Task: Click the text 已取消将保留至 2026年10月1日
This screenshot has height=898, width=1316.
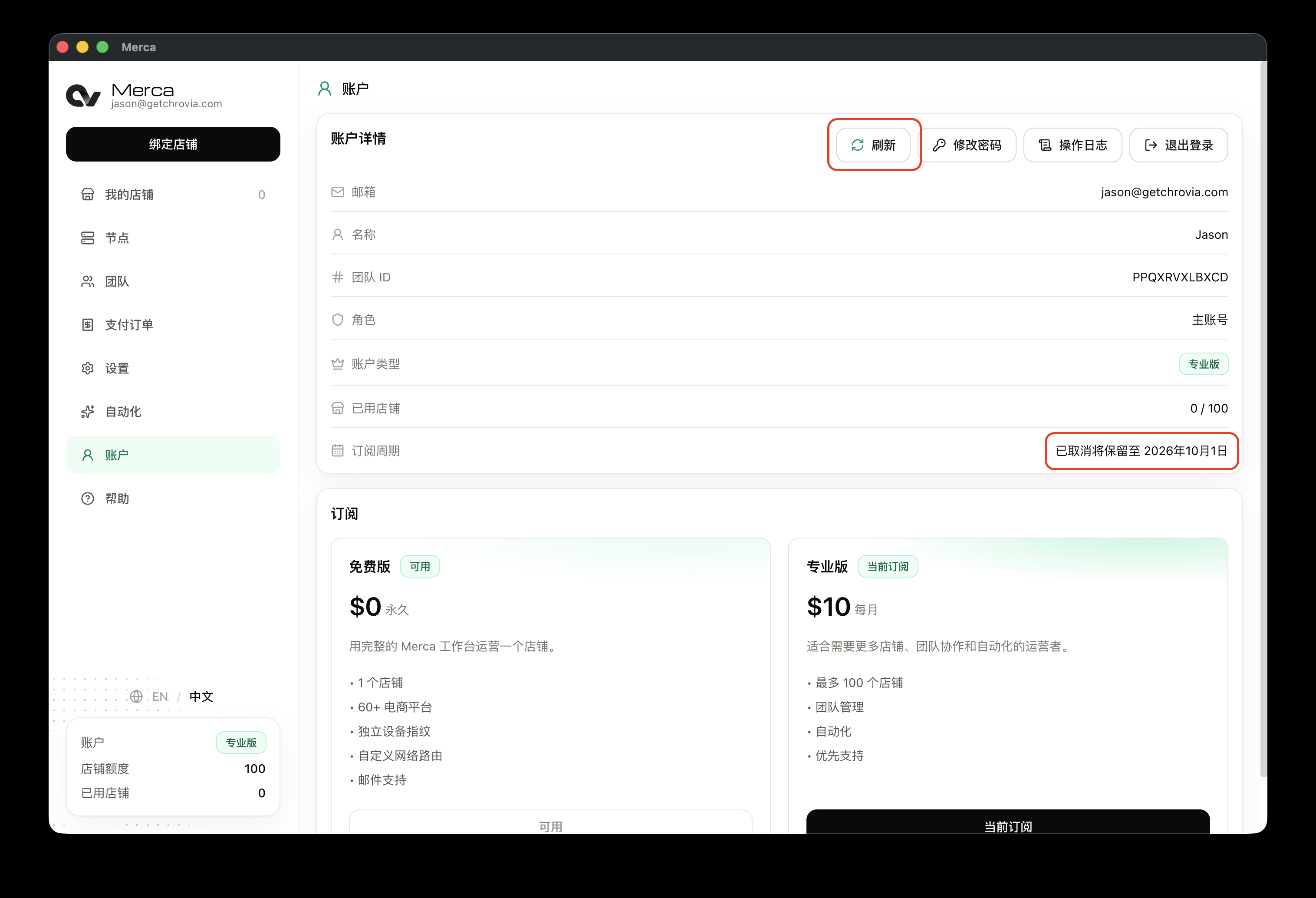Action: click(1142, 450)
